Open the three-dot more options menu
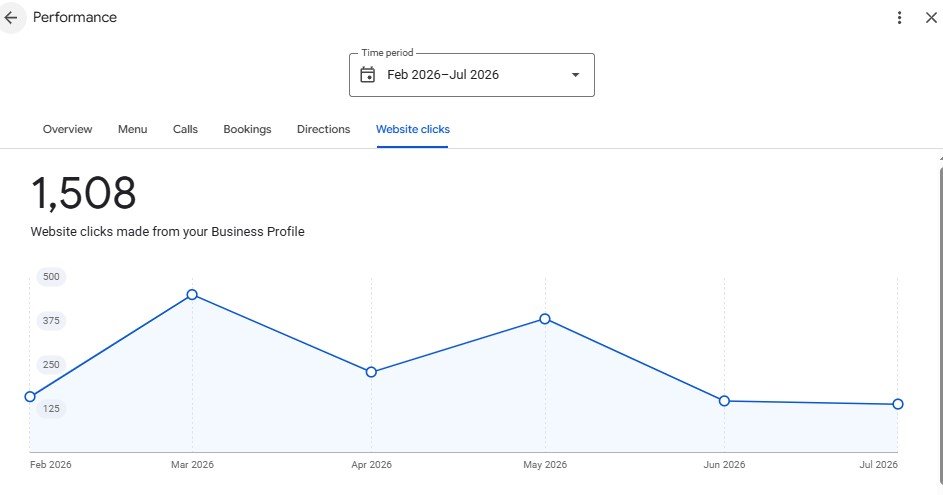943x495 pixels. [x=899, y=17]
